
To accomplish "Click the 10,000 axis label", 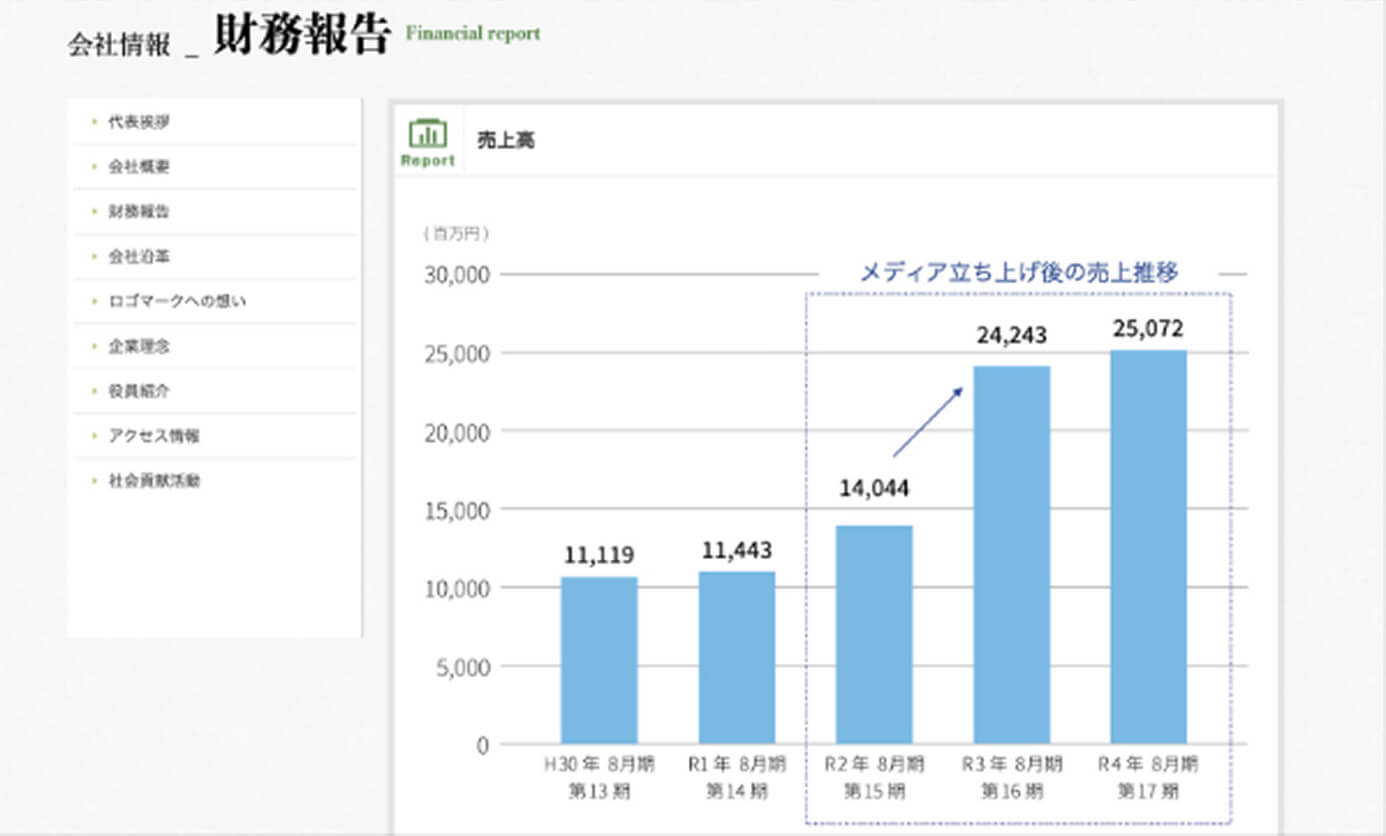I will pyautogui.click(x=455, y=588).
